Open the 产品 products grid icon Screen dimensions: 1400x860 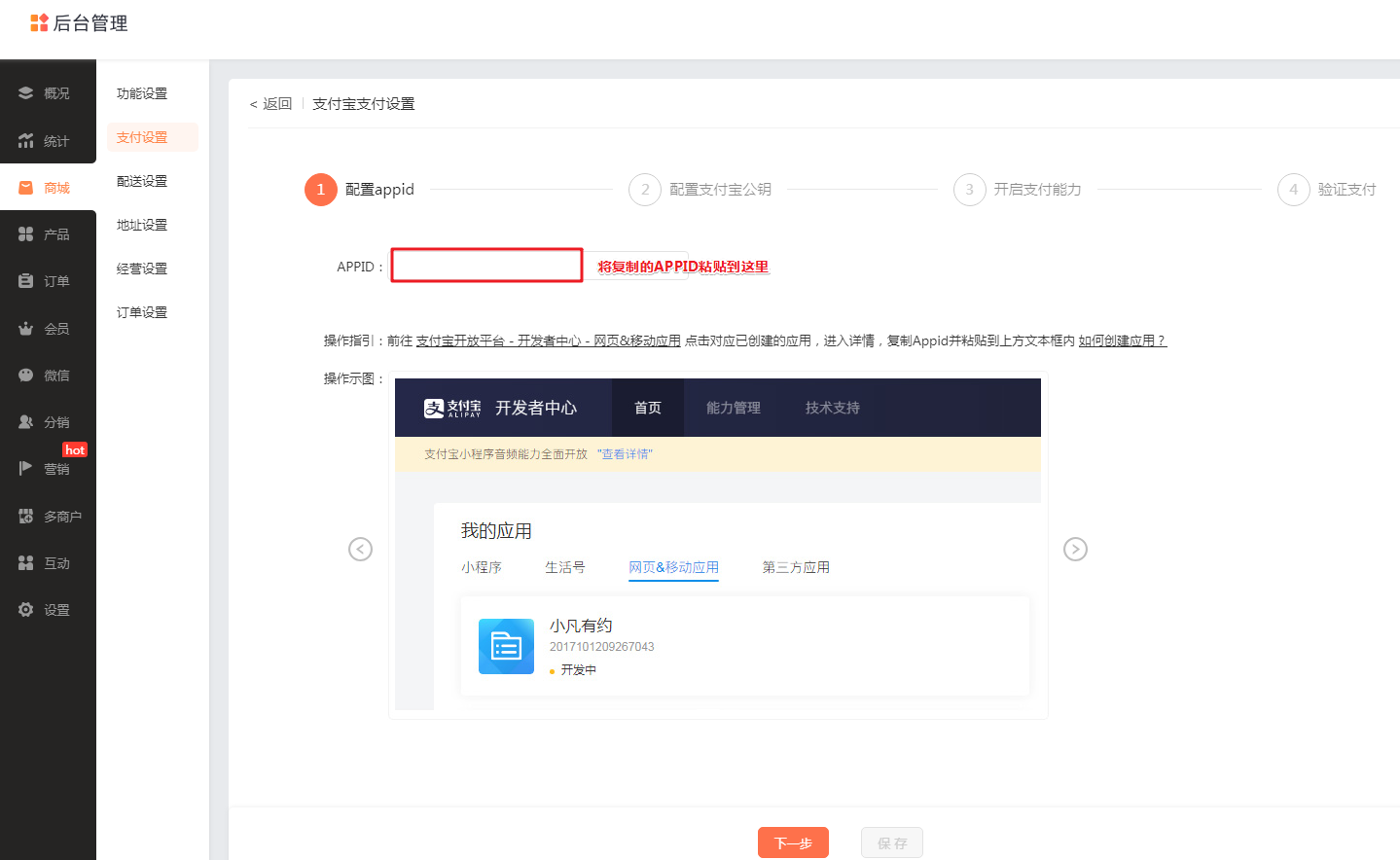pyautogui.click(x=26, y=234)
